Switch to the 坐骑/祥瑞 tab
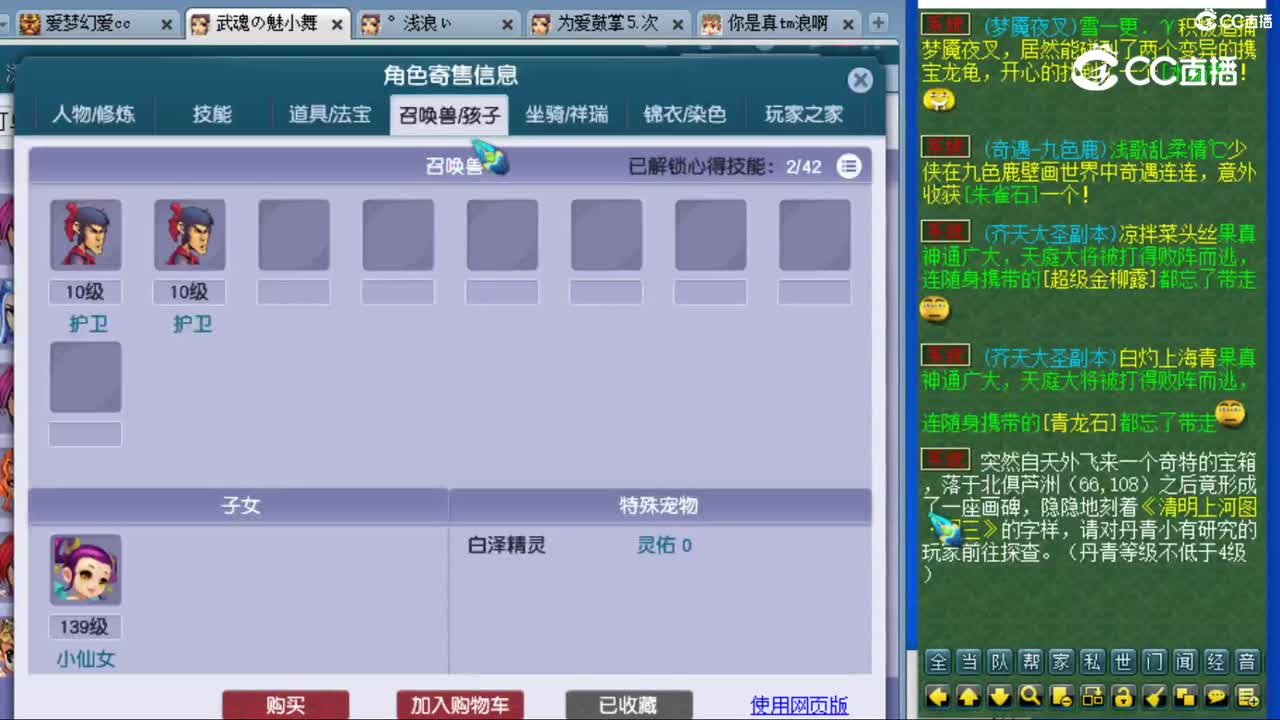1280x720 pixels. (567, 115)
